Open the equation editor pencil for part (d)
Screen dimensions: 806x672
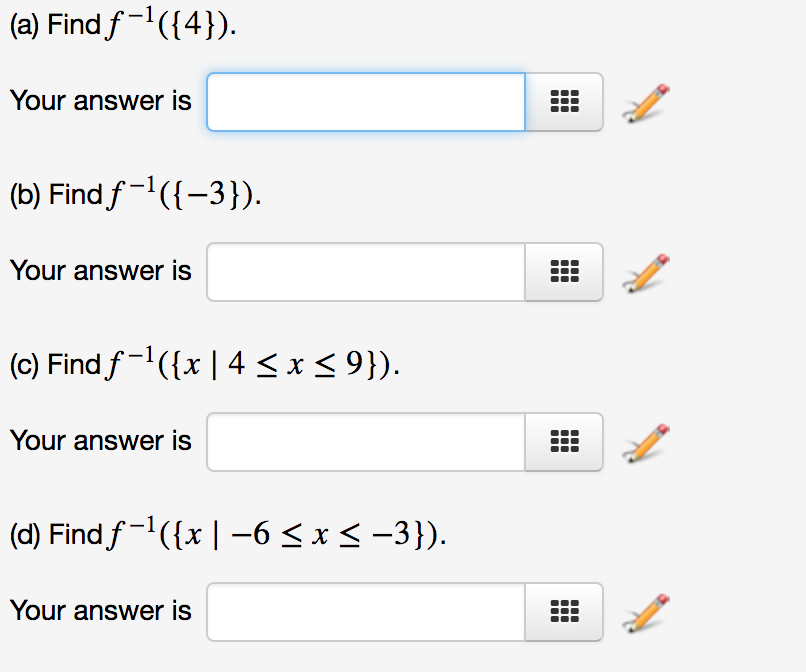(645, 611)
